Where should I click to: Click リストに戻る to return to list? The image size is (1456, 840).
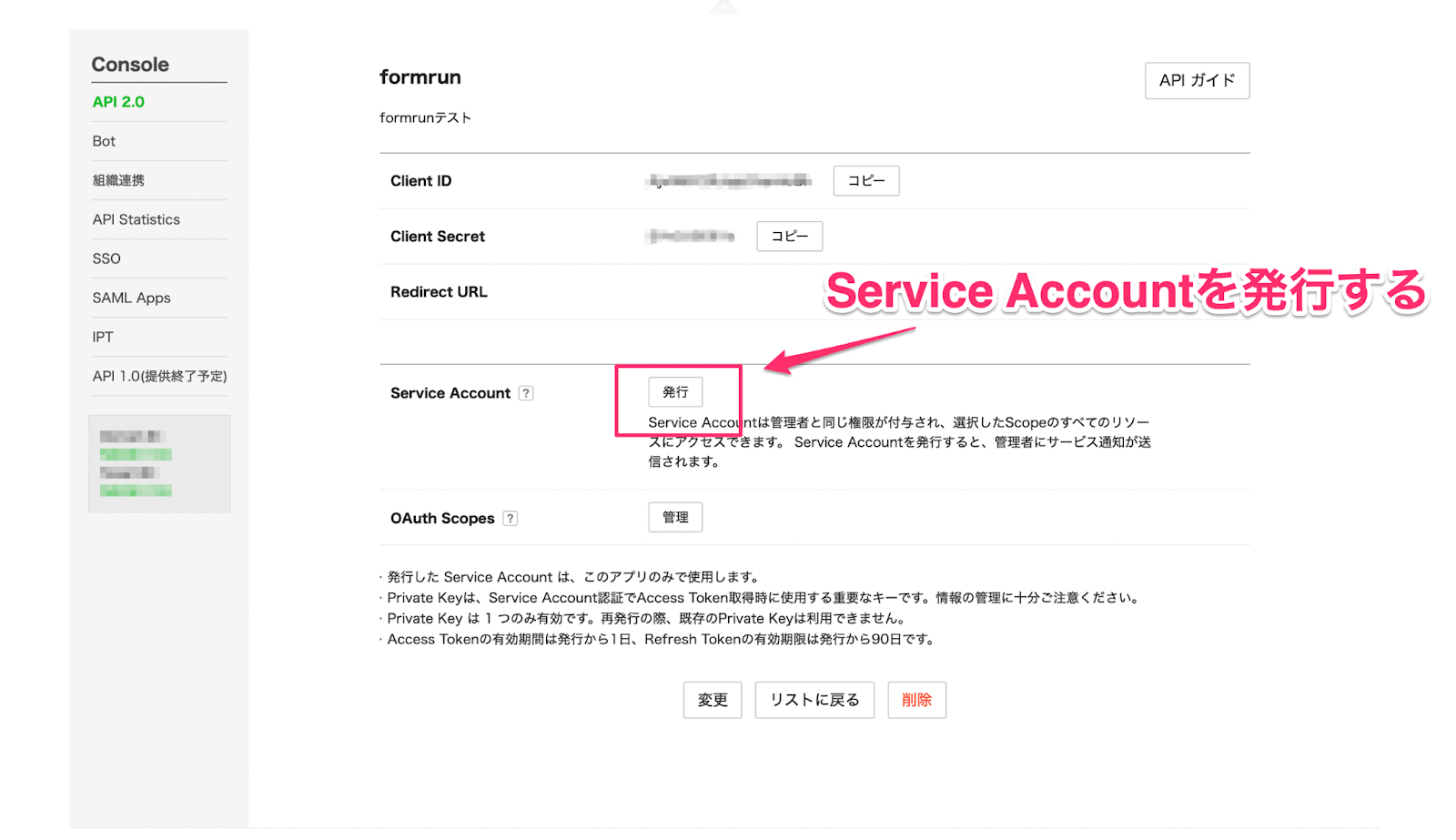(814, 700)
